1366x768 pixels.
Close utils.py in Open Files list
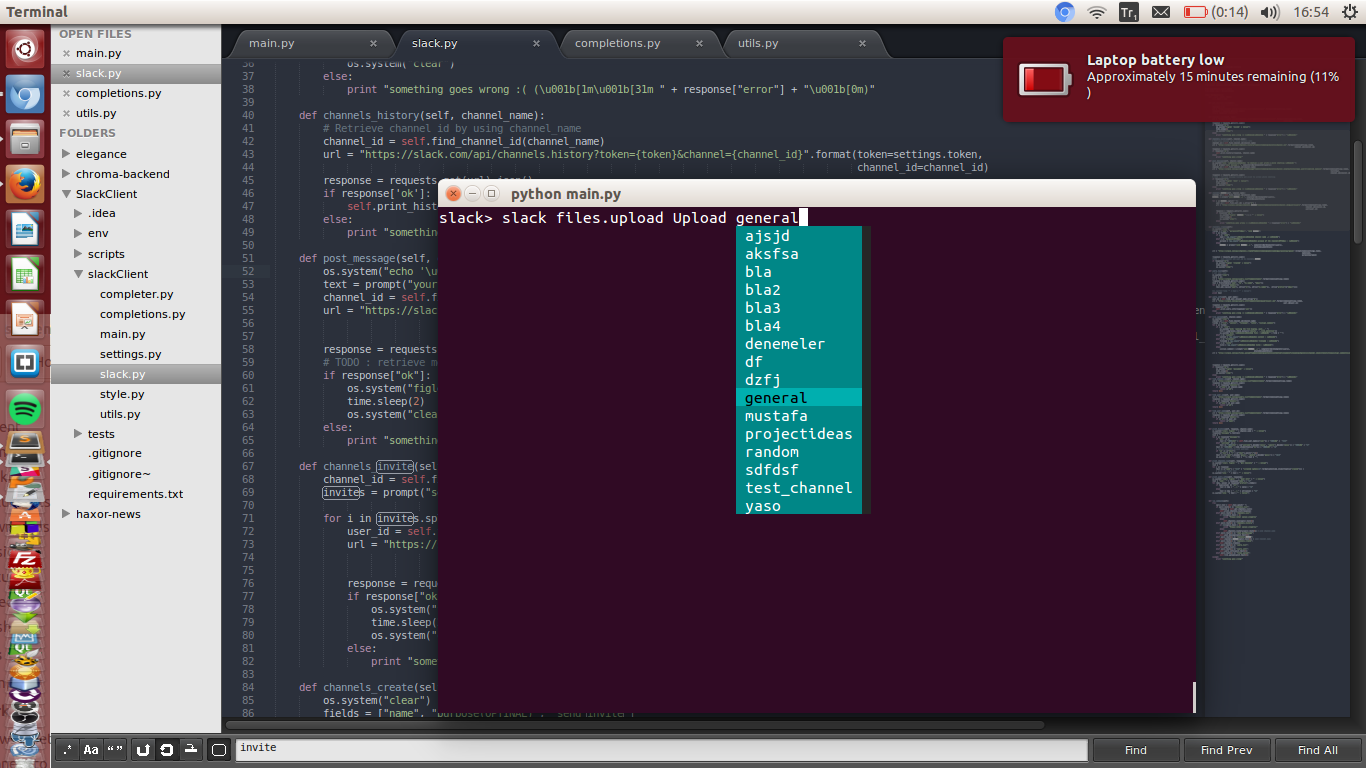coord(66,114)
